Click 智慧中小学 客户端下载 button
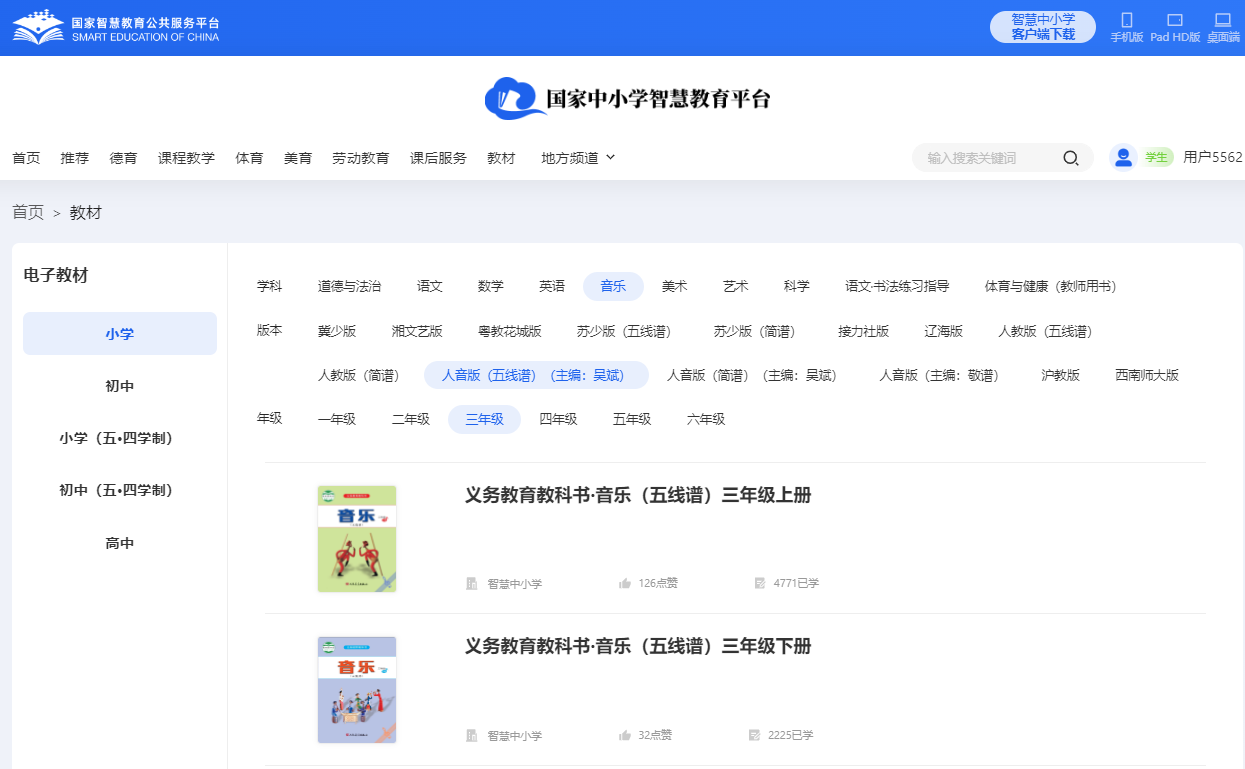 [1043, 27]
